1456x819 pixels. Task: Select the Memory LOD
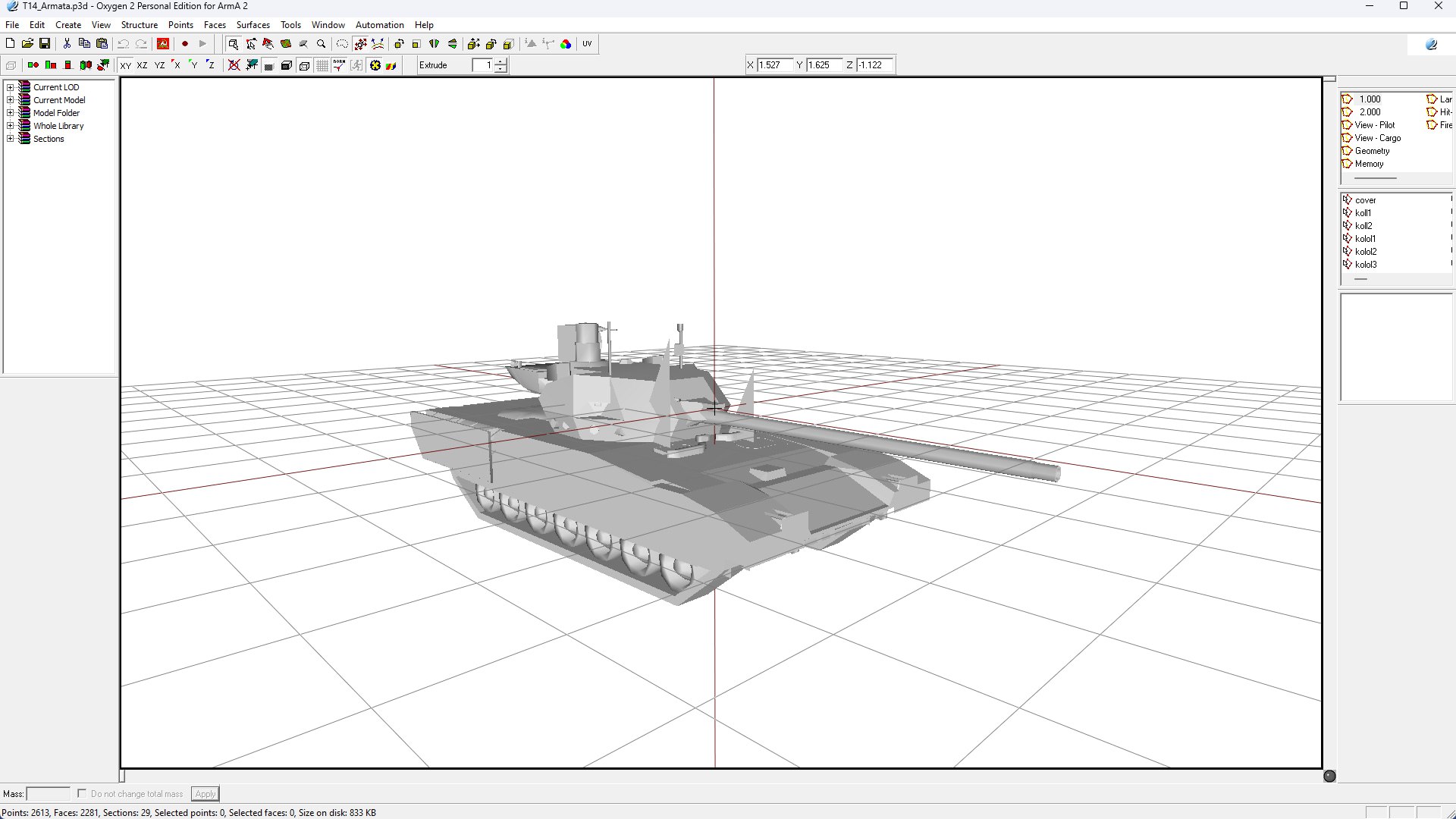[x=1369, y=164]
